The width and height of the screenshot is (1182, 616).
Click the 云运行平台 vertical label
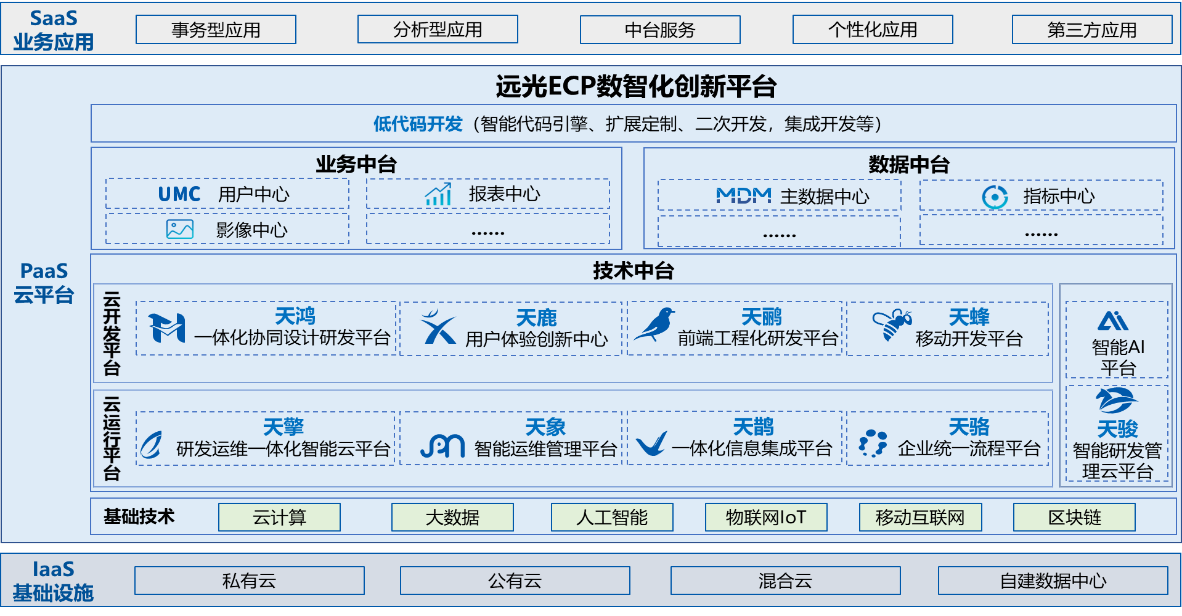(x=112, y=438)
